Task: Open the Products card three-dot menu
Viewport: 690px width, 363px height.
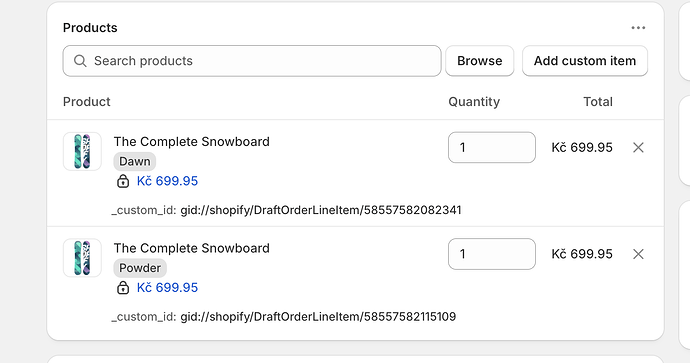Action: coord(638,28)
